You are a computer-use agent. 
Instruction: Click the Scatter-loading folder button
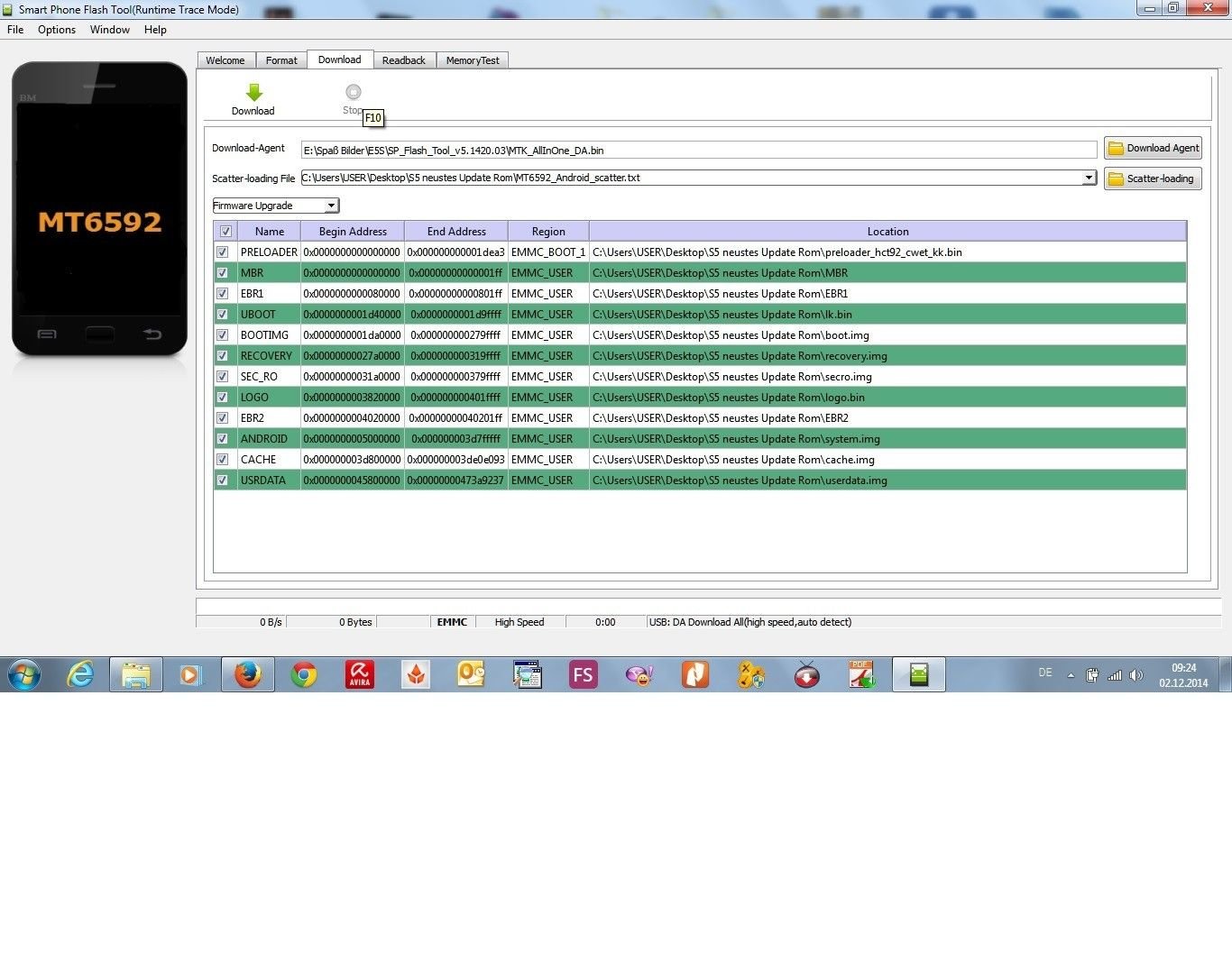point(1153,178)
